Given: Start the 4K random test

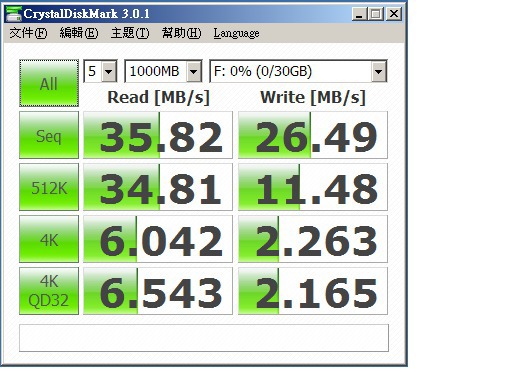Looking at the screenshot, I should tap(49, 239).
